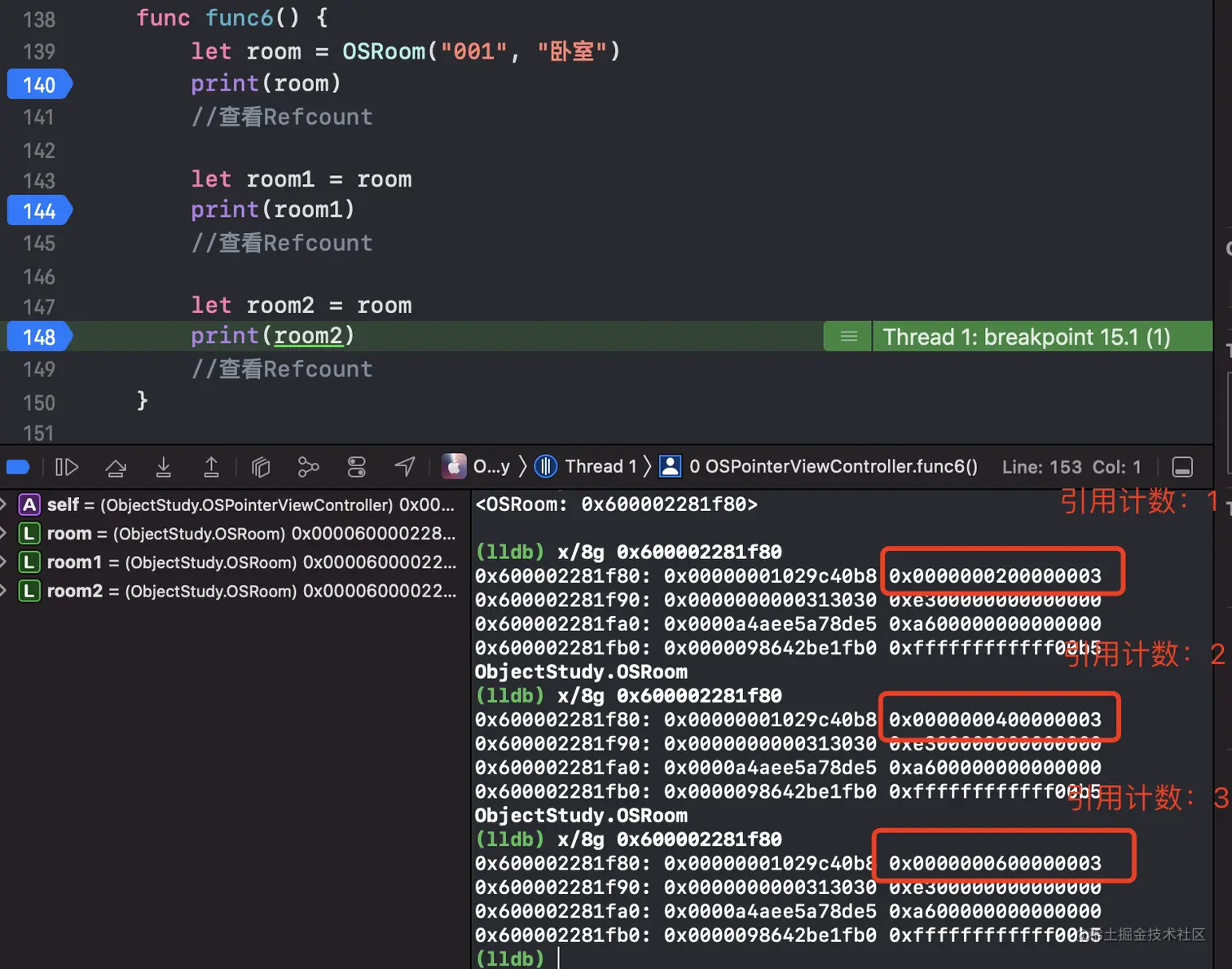The height and width of the screenshot is (969, 1232).
Task: Click the Thread 1 breakpoint 15.1 annotation
Action: pyautogui.click(x=1026, y=337)
